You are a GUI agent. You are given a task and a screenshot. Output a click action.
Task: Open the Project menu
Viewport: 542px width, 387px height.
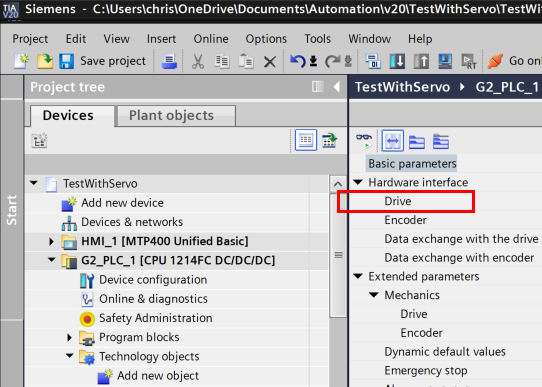pos(30,39)
